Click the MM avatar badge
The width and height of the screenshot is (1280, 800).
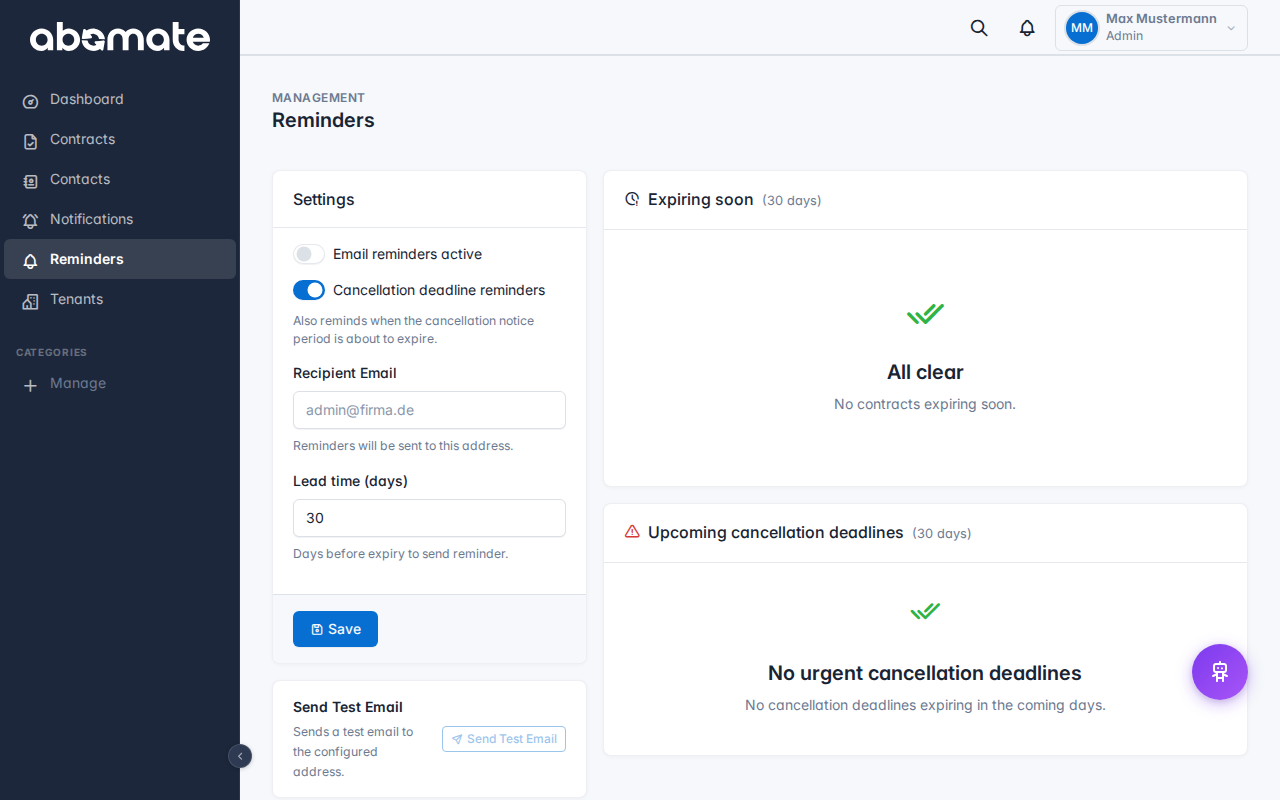(x=1081, y=27)
